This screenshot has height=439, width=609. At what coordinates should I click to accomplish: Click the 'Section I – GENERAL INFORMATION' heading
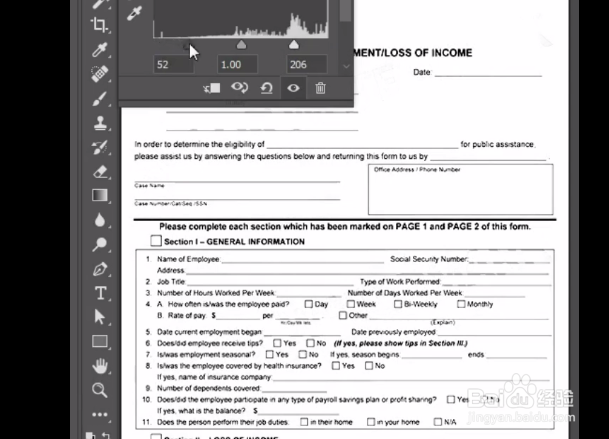pyautogui.click(x=234, y=242)
